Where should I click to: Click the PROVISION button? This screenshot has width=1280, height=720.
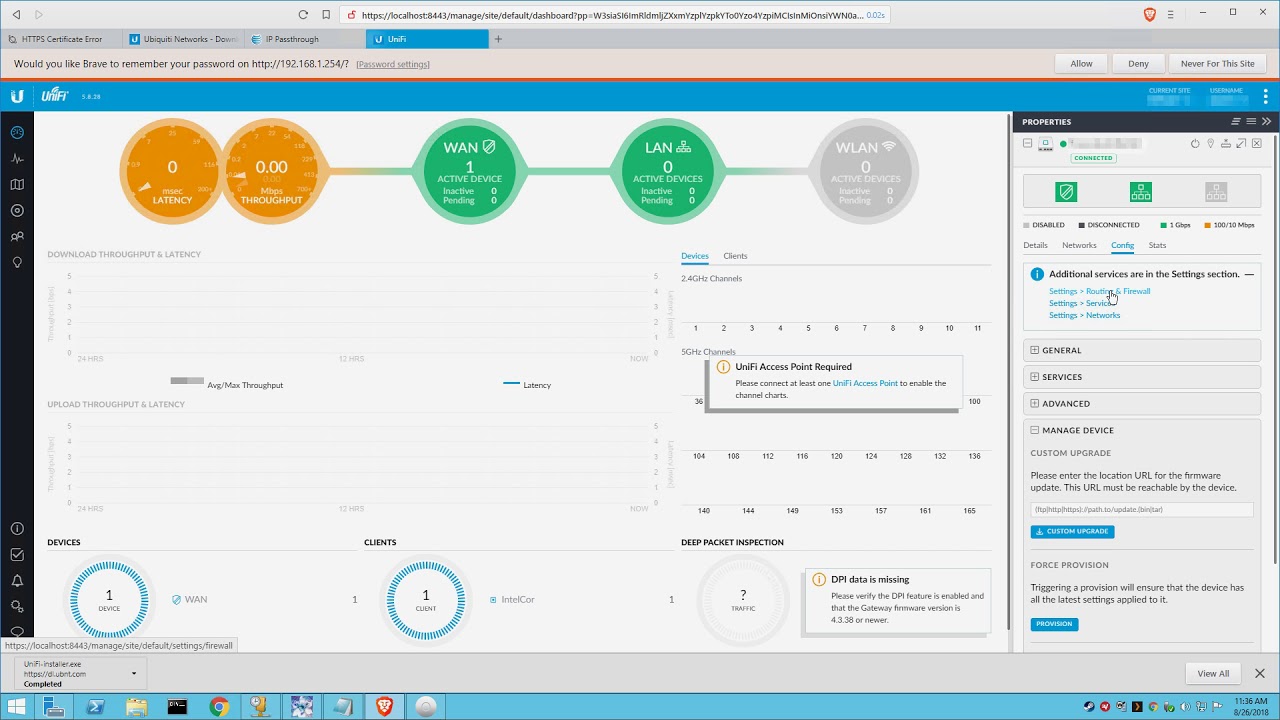click(1054, 624)
